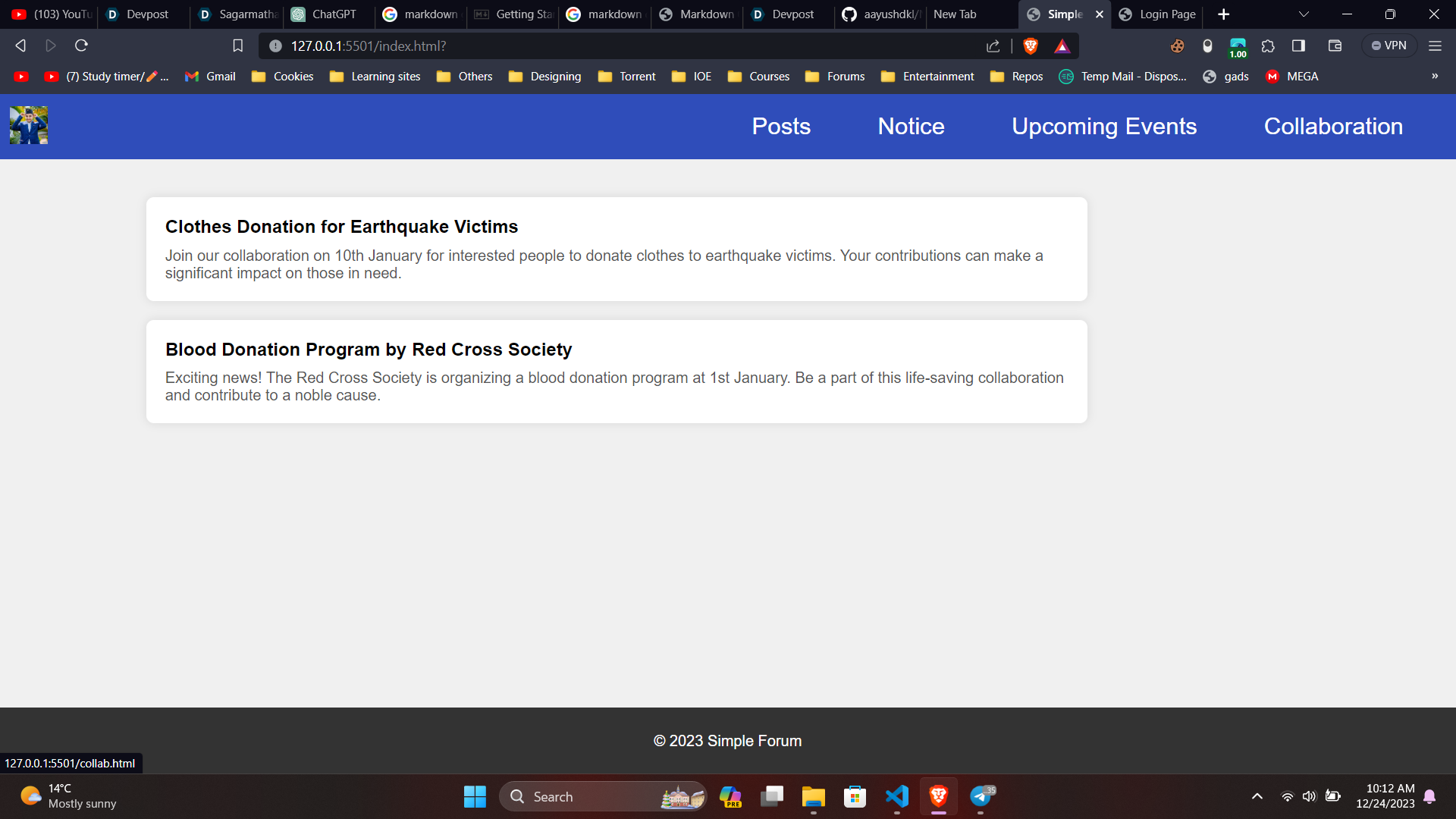
Task: Open the Brave Rewards triangle icon
Action: coord(1062,46)
